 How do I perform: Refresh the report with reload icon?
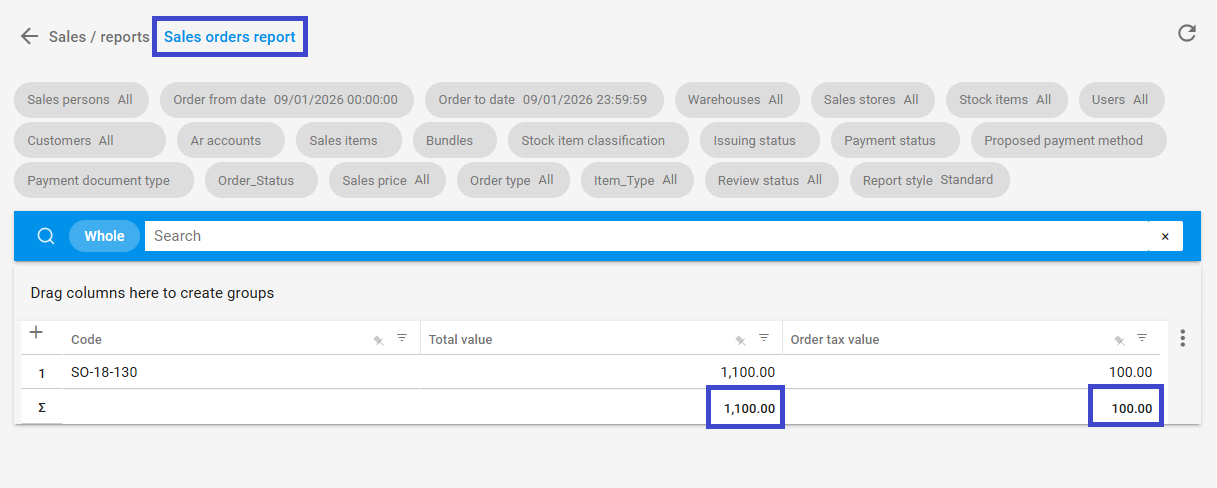1187,33
